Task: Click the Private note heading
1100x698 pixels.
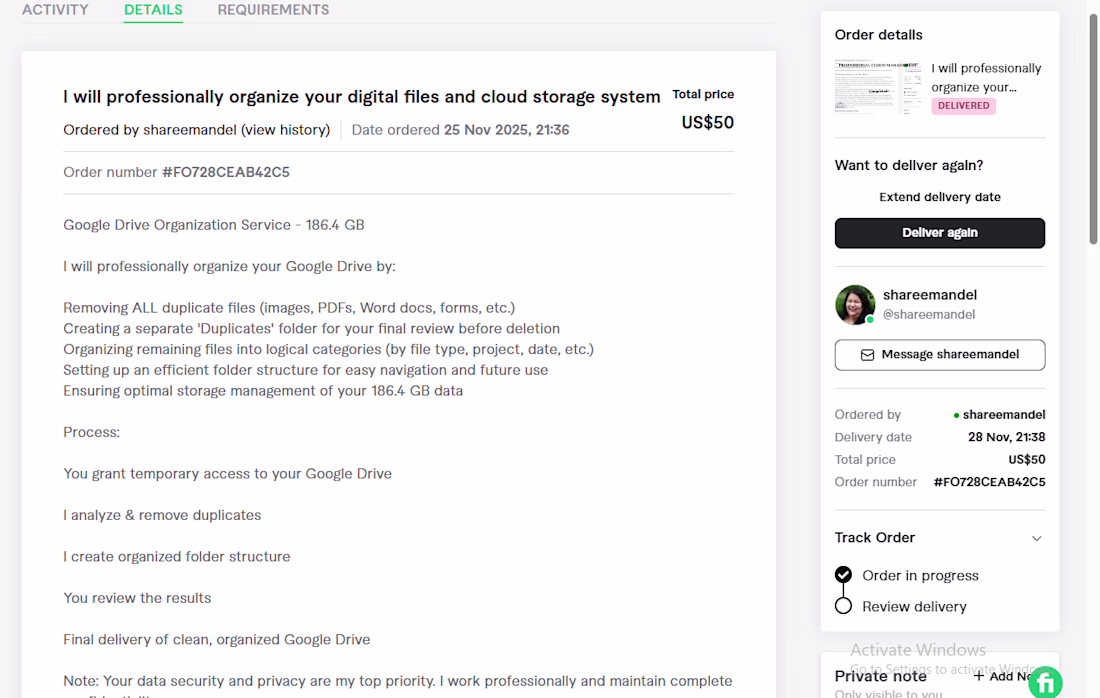Action: 880,676
